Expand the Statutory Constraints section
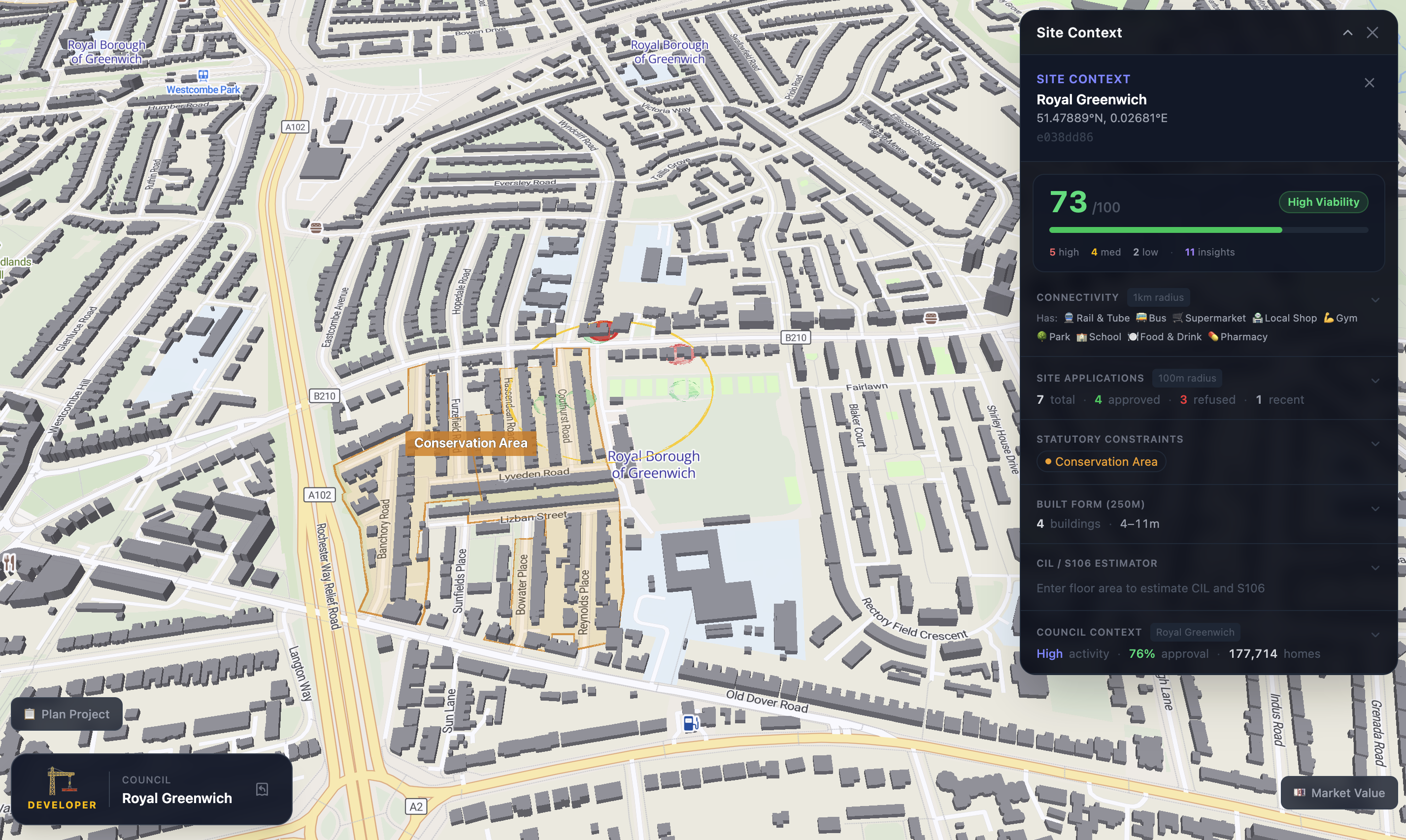This screenshot has height=840, width=1406. coord(1375,443)
